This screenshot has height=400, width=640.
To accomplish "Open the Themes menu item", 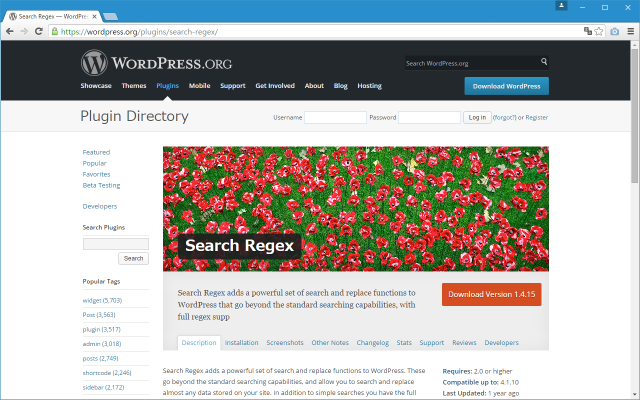I will [x=134, y=86].
